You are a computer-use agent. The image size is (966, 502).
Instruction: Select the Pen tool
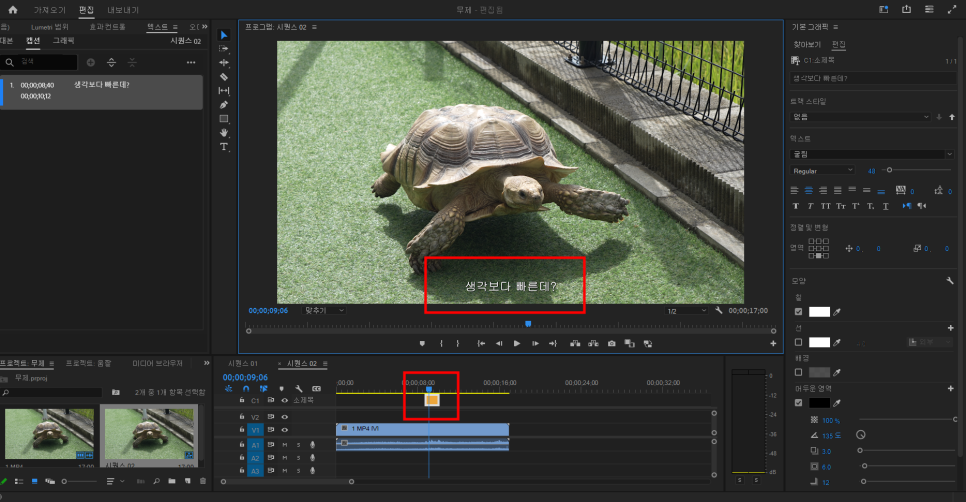(x=224, y=105)
